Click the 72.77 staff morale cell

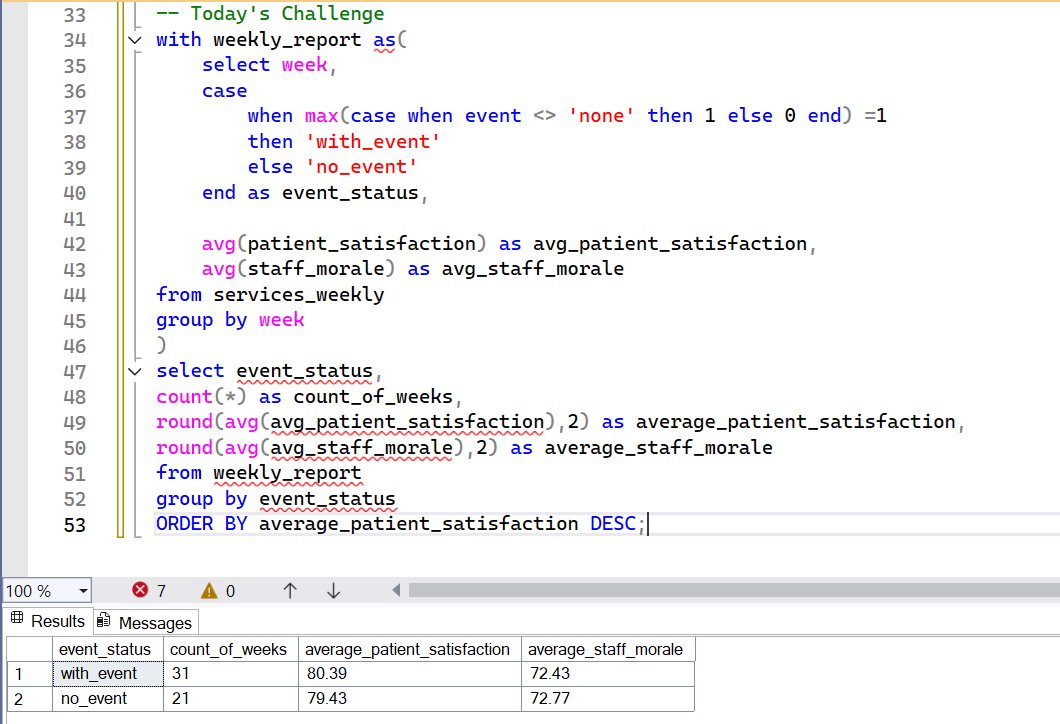click(x=608, y=698)
